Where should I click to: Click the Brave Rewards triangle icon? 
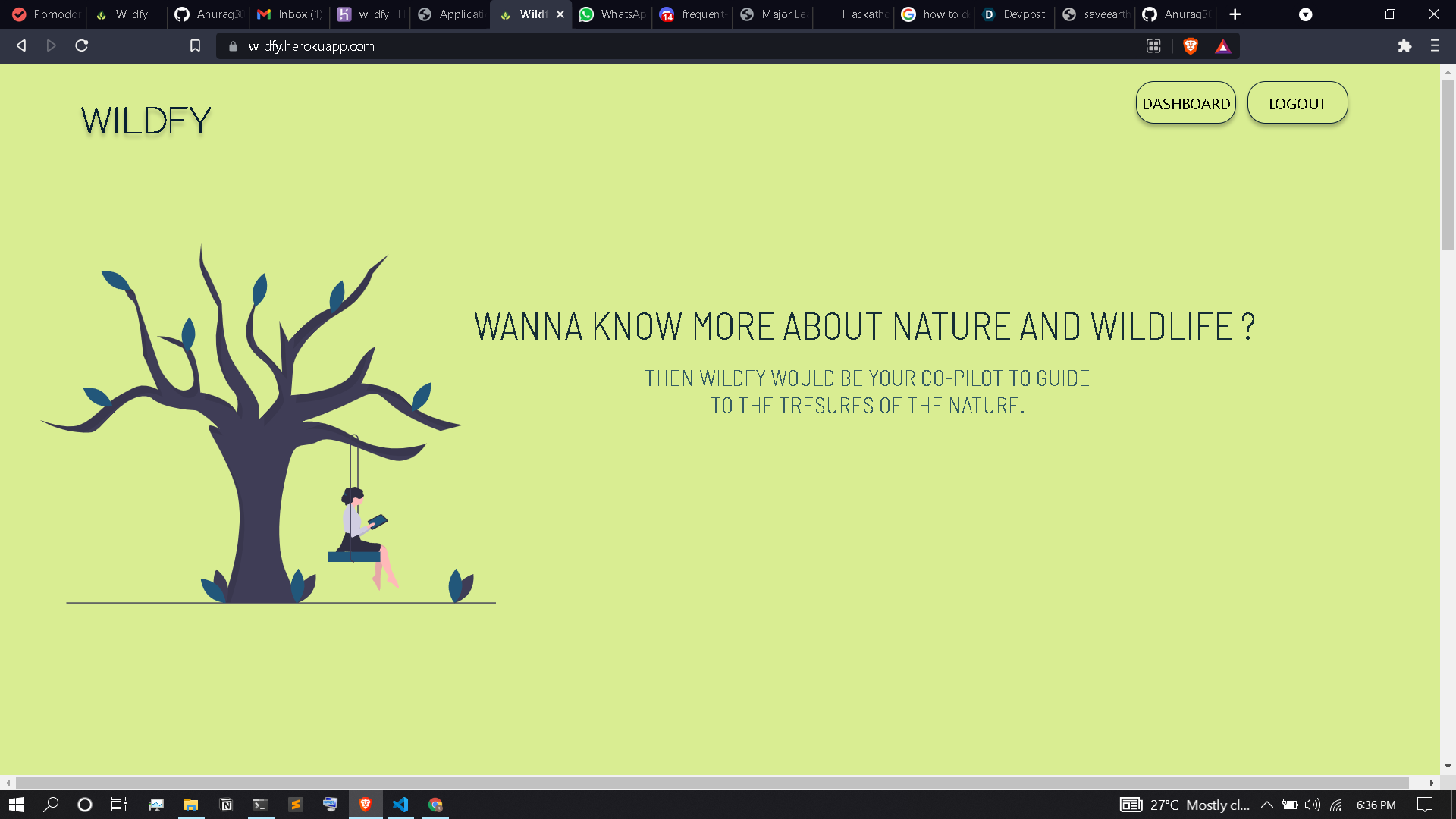point(1222,46)
